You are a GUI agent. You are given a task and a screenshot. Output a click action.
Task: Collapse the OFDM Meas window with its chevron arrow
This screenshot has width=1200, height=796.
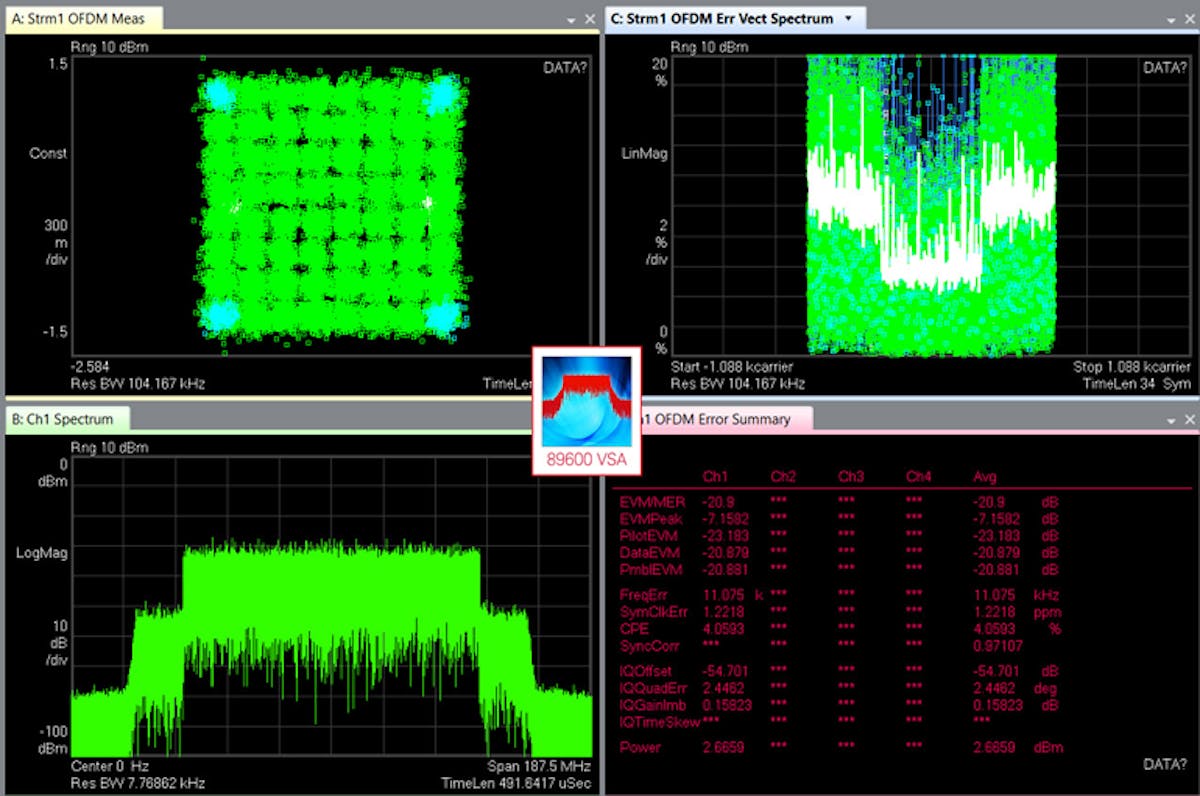(573, 18)
